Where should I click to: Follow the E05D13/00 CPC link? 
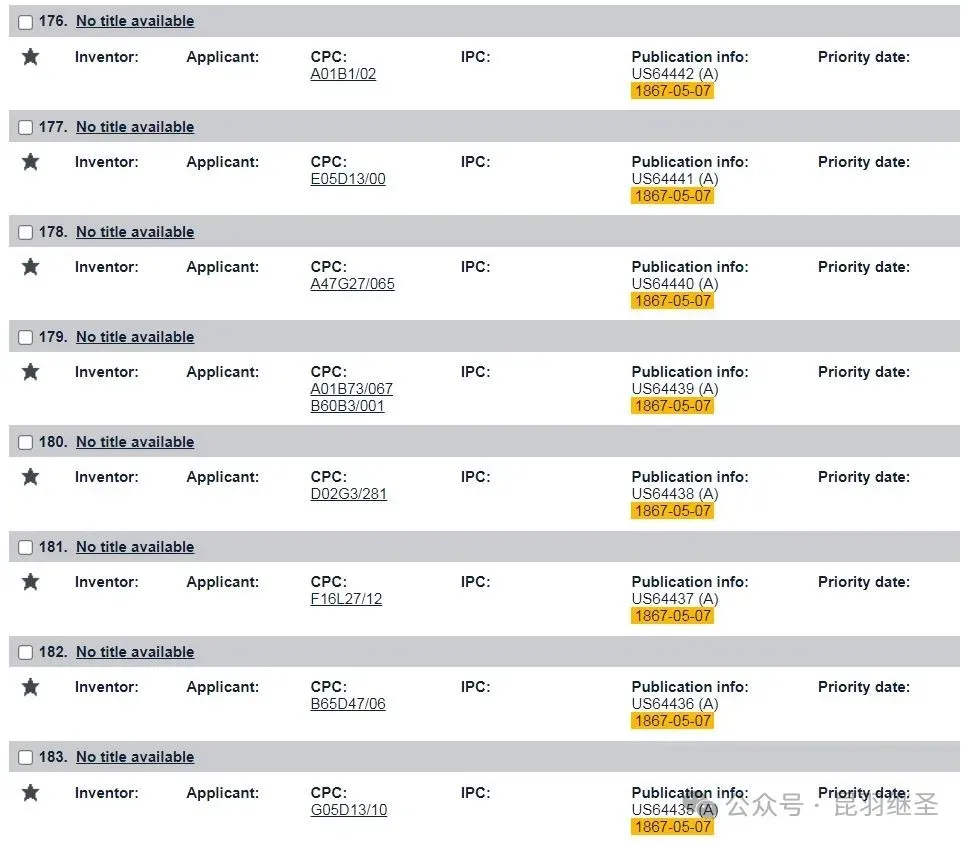(348, 179)
